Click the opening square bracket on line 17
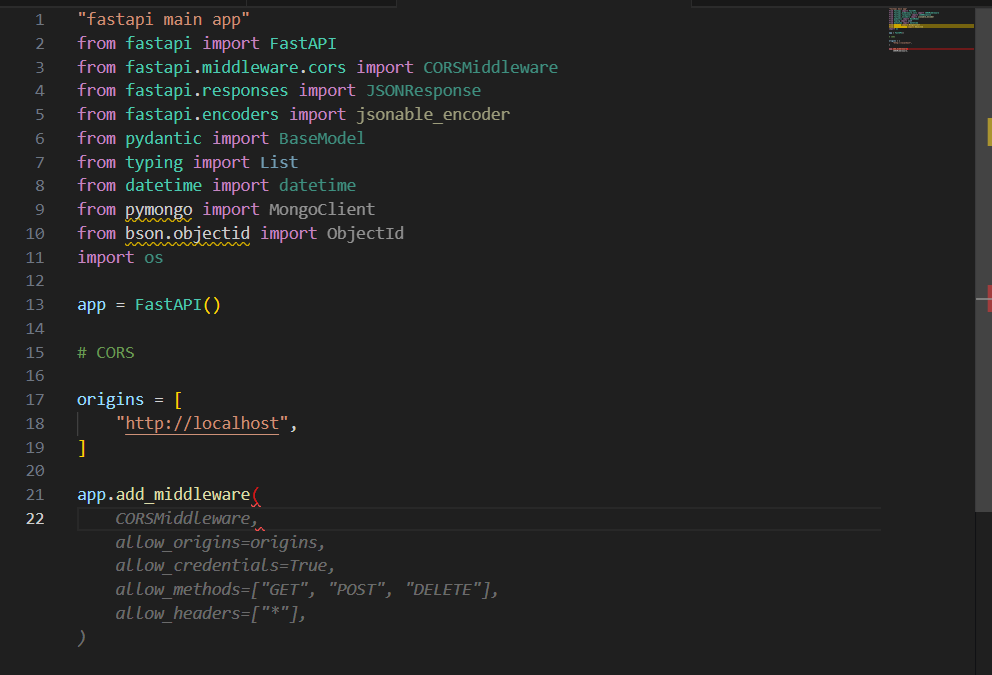The width and height of the screenshot is (992, 675). coord(178,400)
